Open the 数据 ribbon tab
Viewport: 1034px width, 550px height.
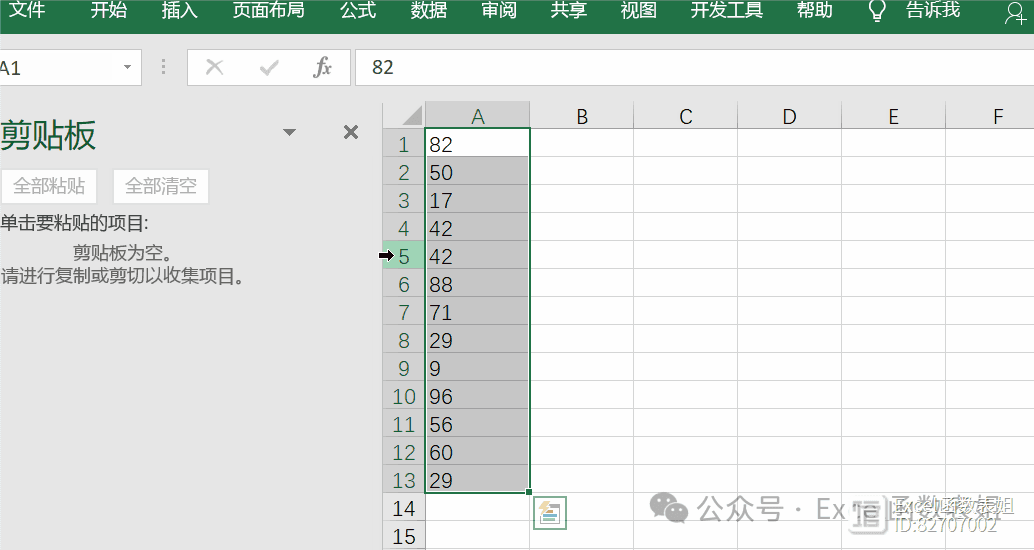click(x=429, y=10)
